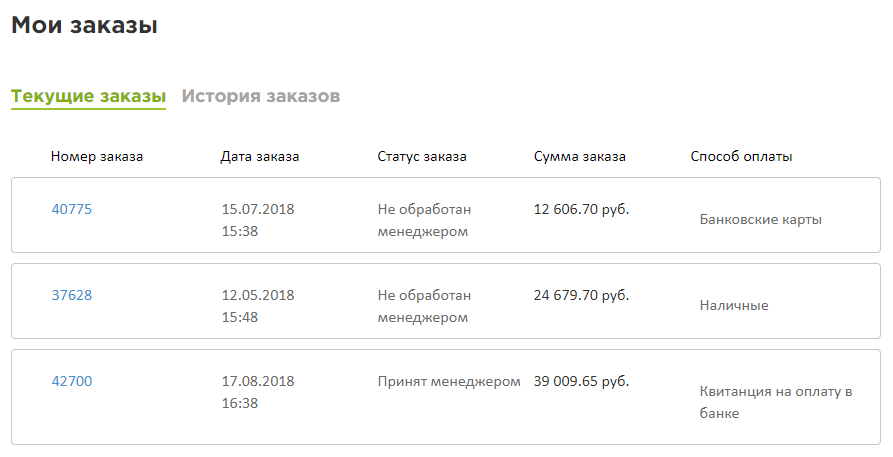Click the Номер заказа column header
Viewport: 893px width, 457px height.
(97, 157)
